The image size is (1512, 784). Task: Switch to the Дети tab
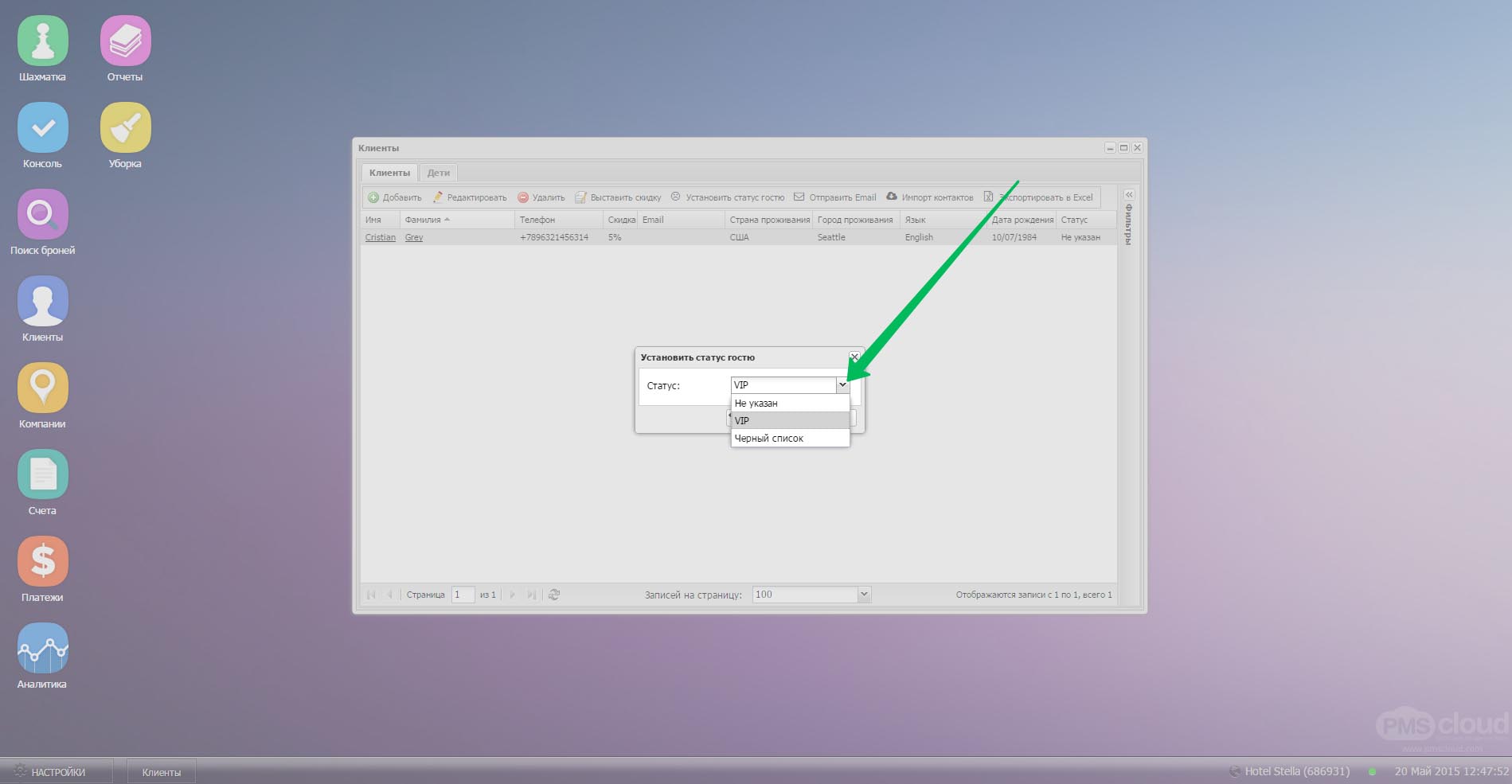[439, 173]
